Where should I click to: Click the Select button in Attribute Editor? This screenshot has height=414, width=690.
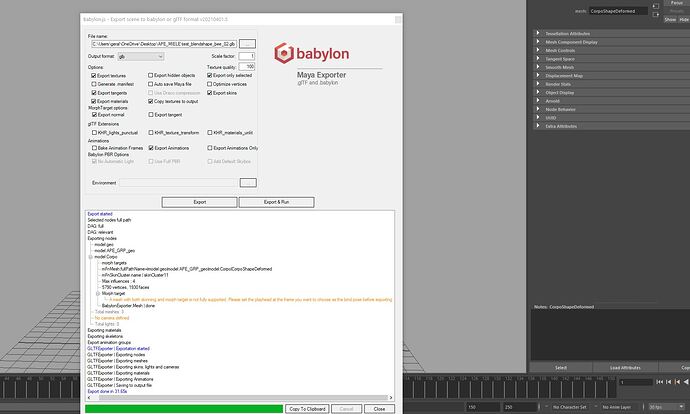click(561, 367)
